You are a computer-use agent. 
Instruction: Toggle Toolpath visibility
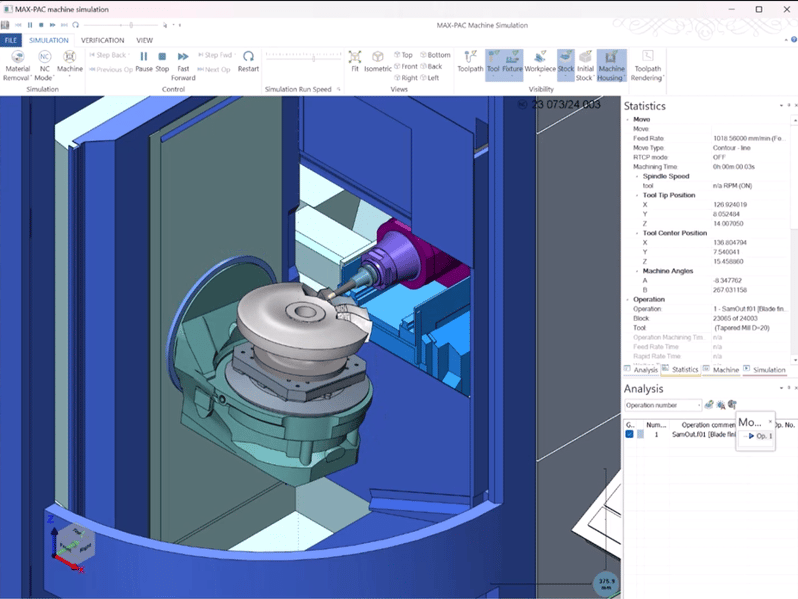pyautogui.click(x=470, y=62)
